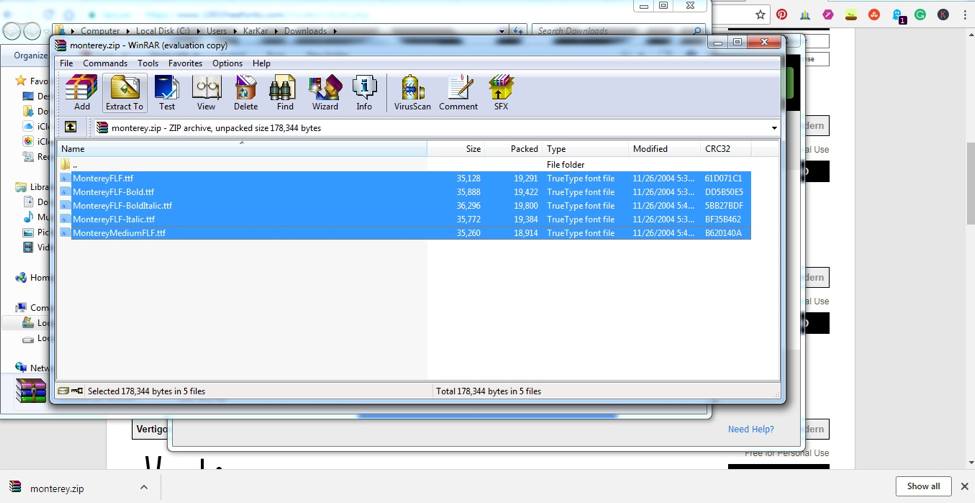The height and width of the screenshot is (503, 975).
Task: Open the Find binoculars tool
Action: pos(285,93)
